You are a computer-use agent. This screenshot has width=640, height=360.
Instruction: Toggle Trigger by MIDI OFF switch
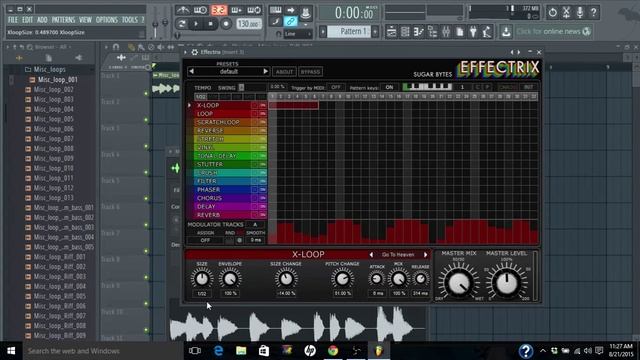coord(336,87)
